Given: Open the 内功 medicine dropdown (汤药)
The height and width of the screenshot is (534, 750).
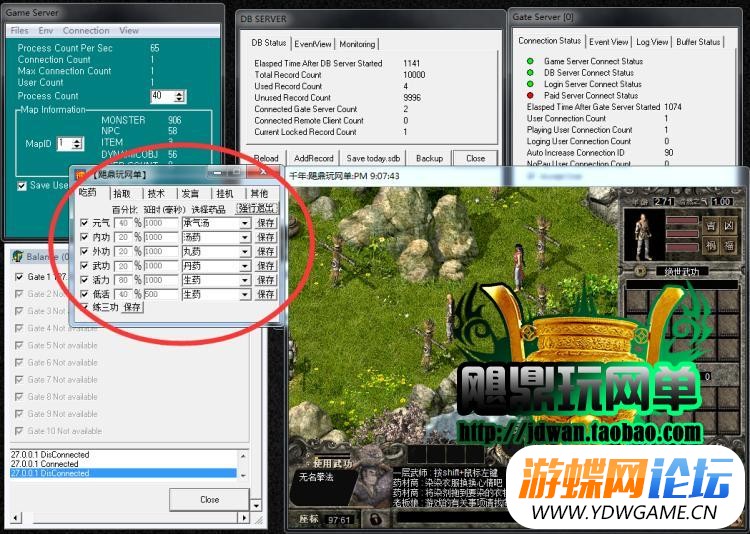Looking at the screenshot, I should coord(216,237).
